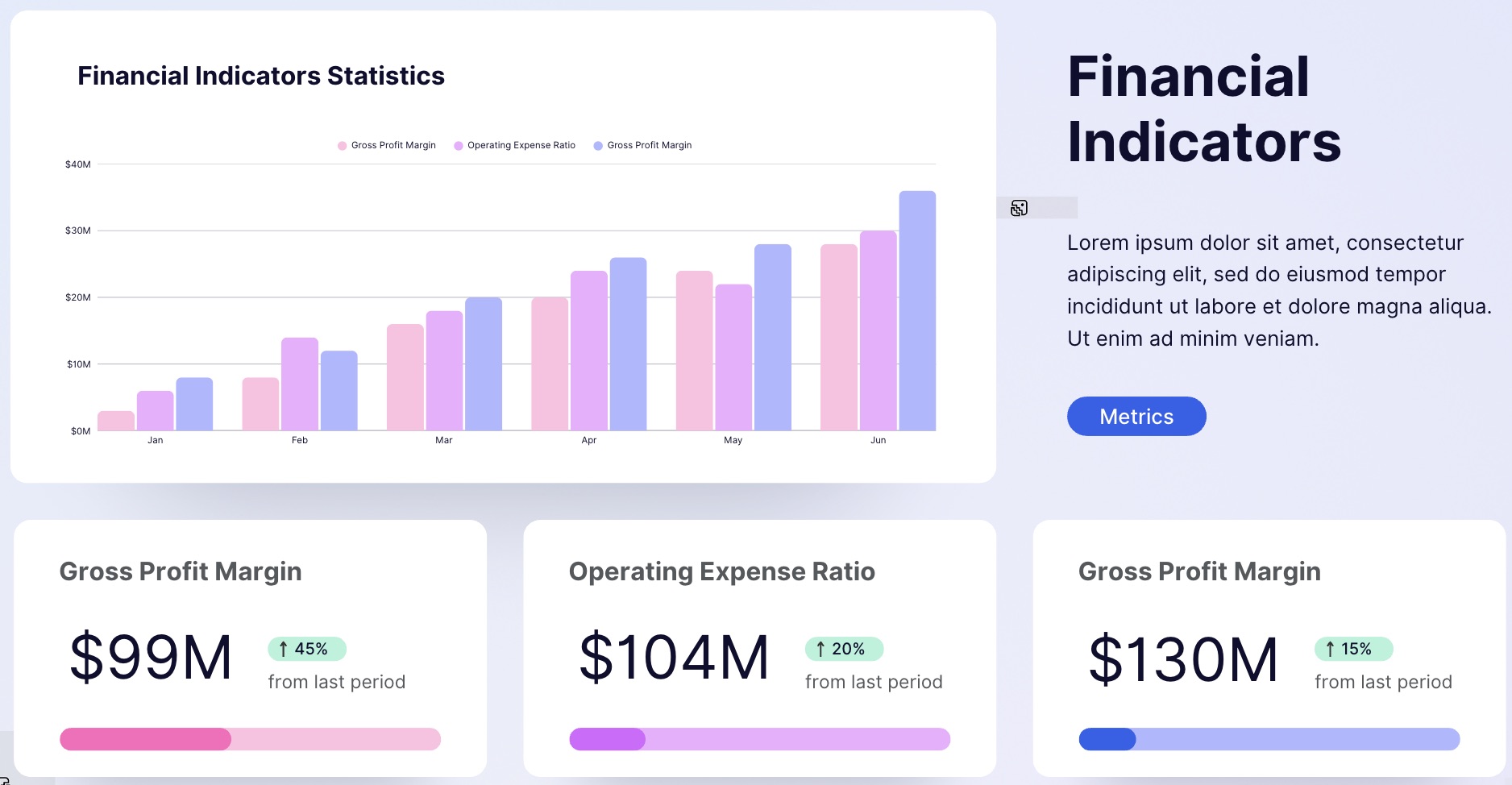Click the tallest blue bar for June
1512x785 pixels.
click(916, 310)
